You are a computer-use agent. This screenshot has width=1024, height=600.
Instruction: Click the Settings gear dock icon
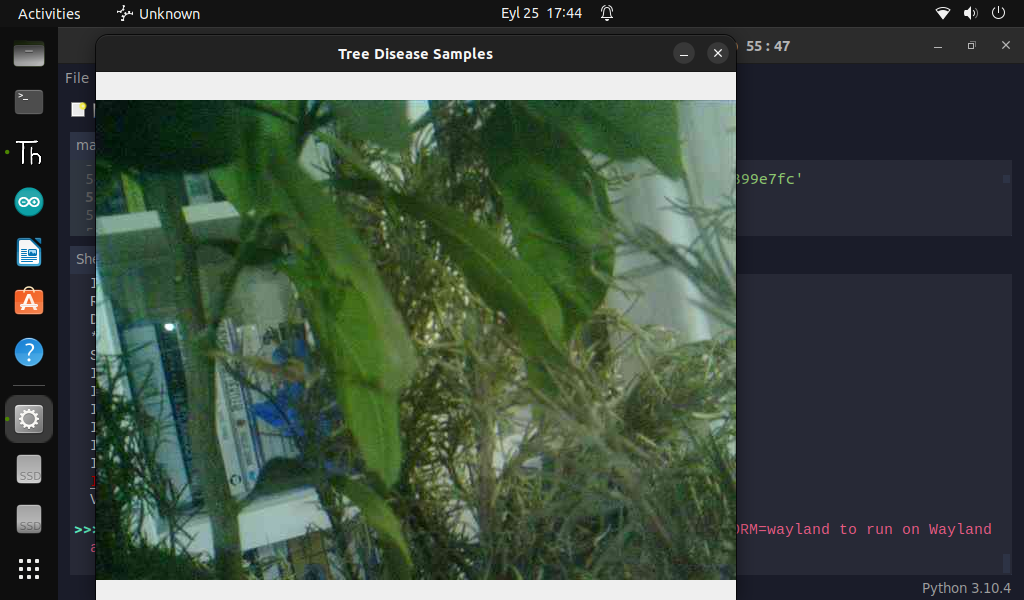point(29,419)
